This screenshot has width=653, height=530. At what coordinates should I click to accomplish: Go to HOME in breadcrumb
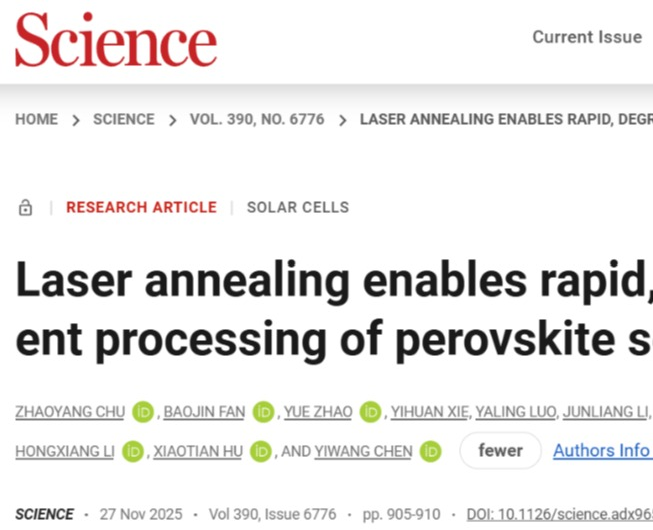[37, 119]
